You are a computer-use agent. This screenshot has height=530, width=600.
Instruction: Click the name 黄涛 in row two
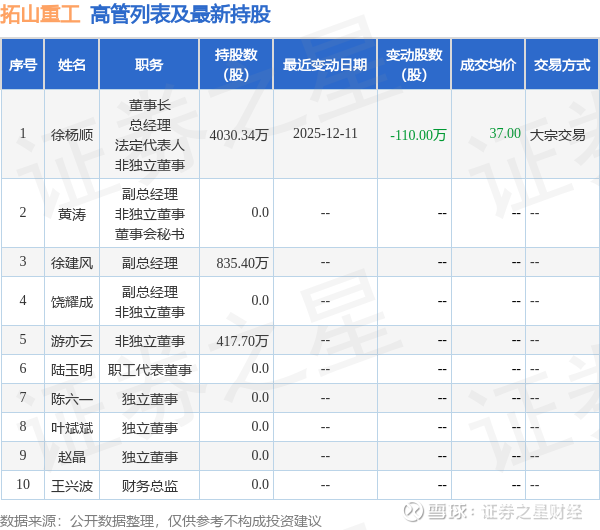tap(72, 214)
